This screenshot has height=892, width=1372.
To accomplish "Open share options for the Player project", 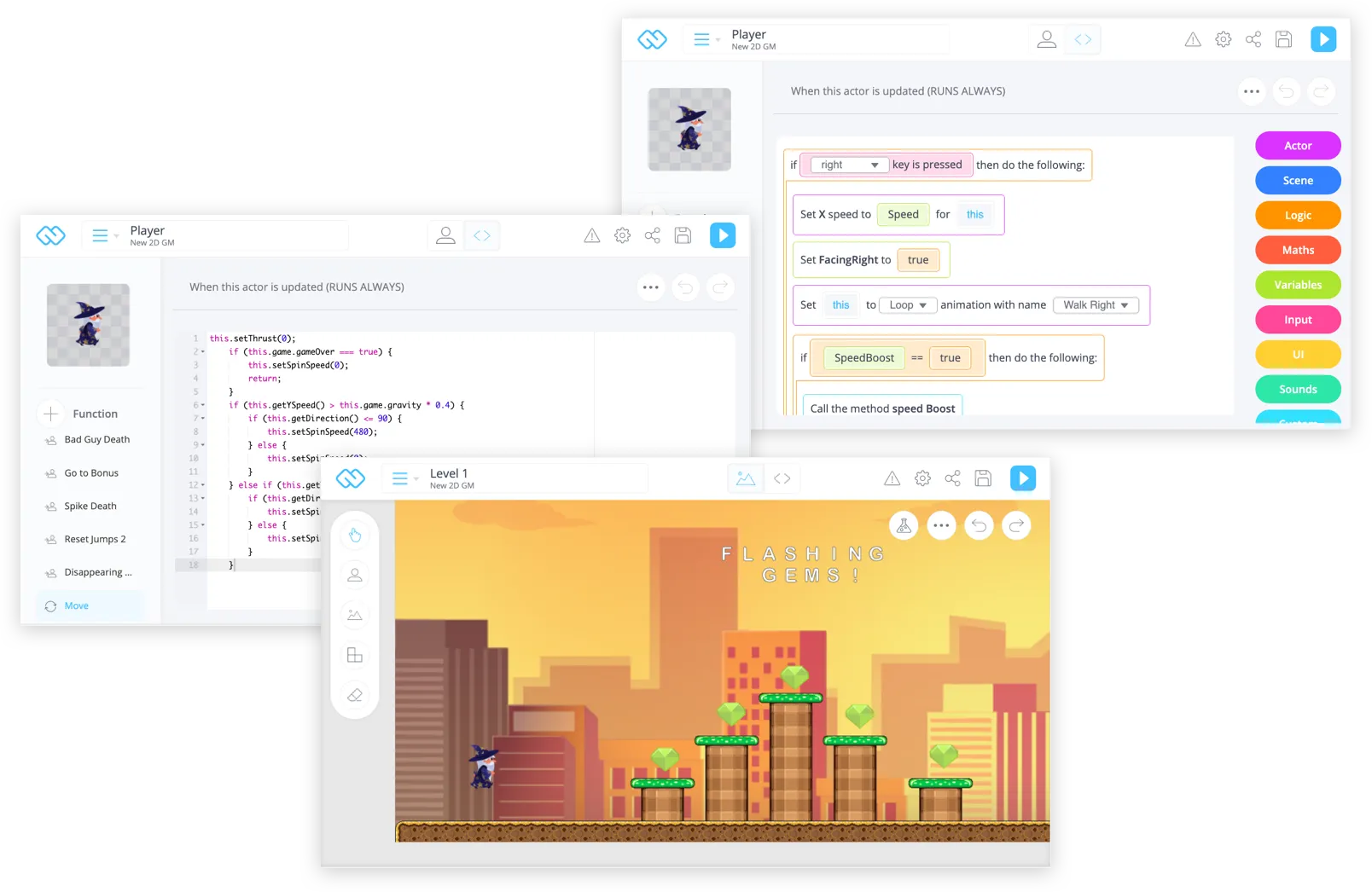I will coord(1253,39).
